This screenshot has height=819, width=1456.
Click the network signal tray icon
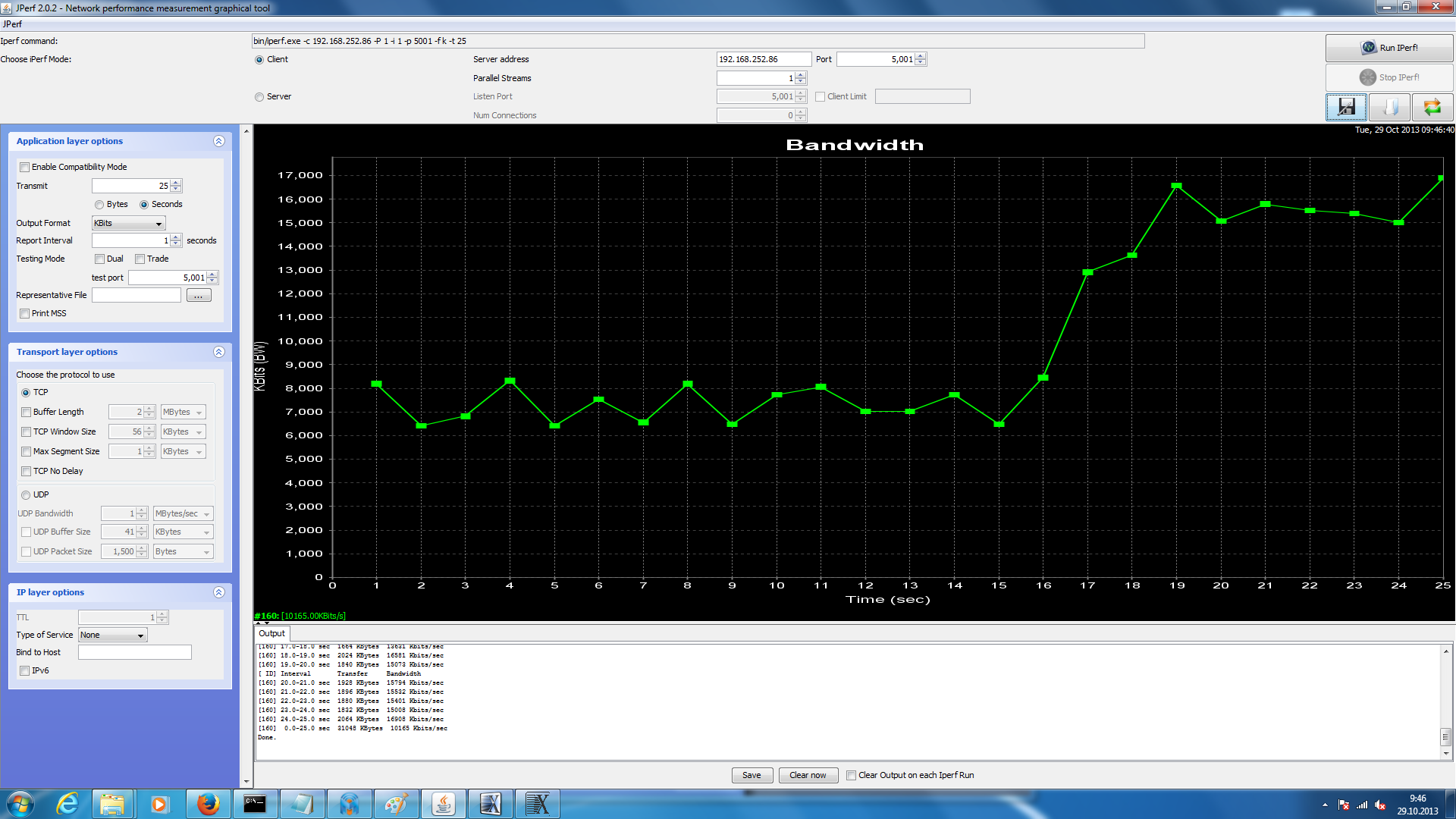(1362, 805)
